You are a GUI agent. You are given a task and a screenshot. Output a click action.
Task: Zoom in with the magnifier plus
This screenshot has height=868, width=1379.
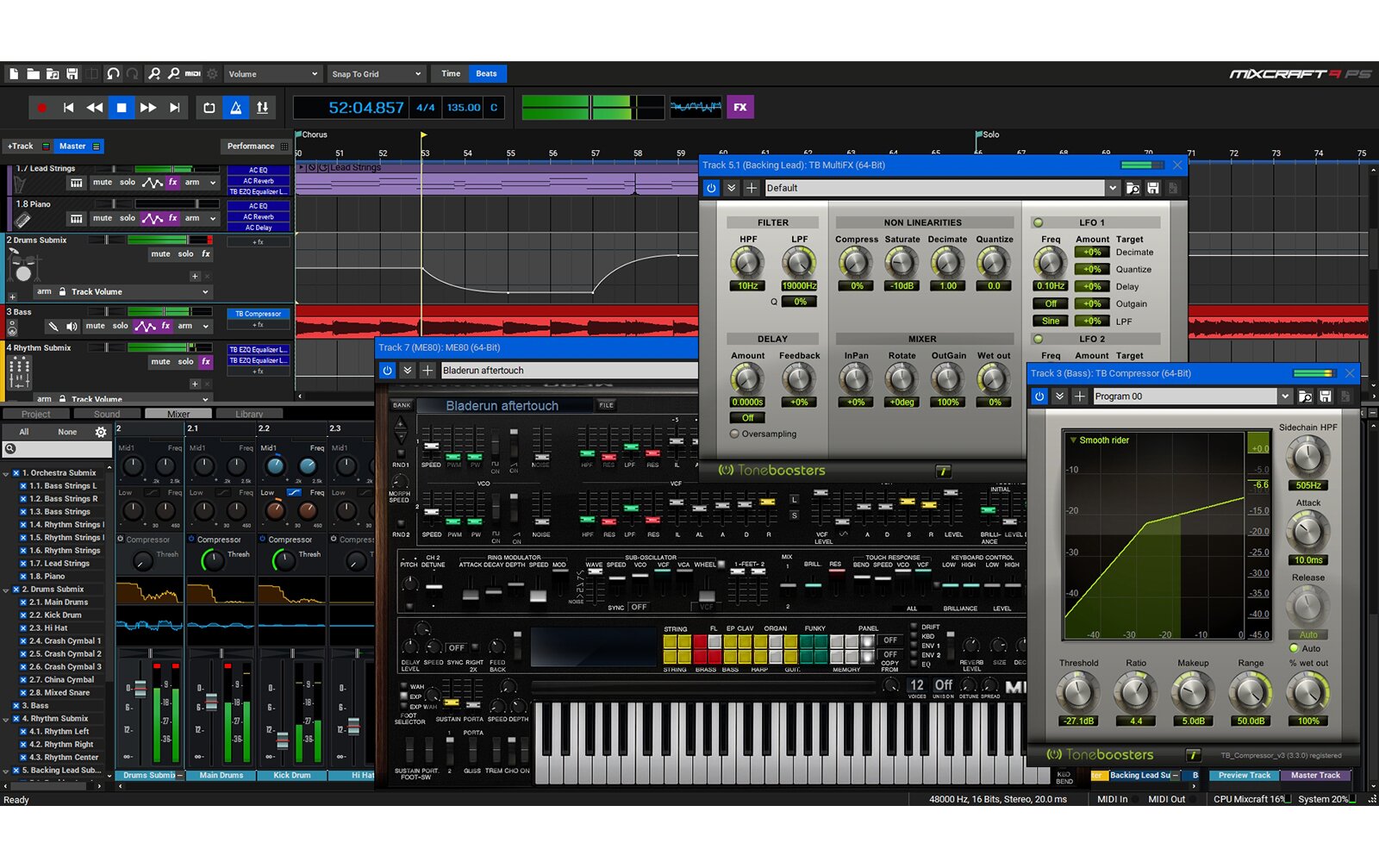tap(154, 74)
